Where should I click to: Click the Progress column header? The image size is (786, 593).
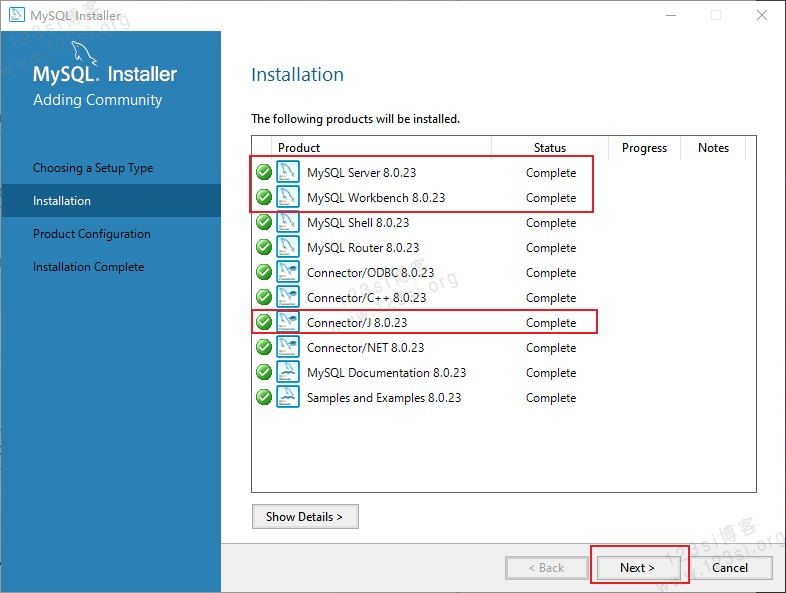644,147
